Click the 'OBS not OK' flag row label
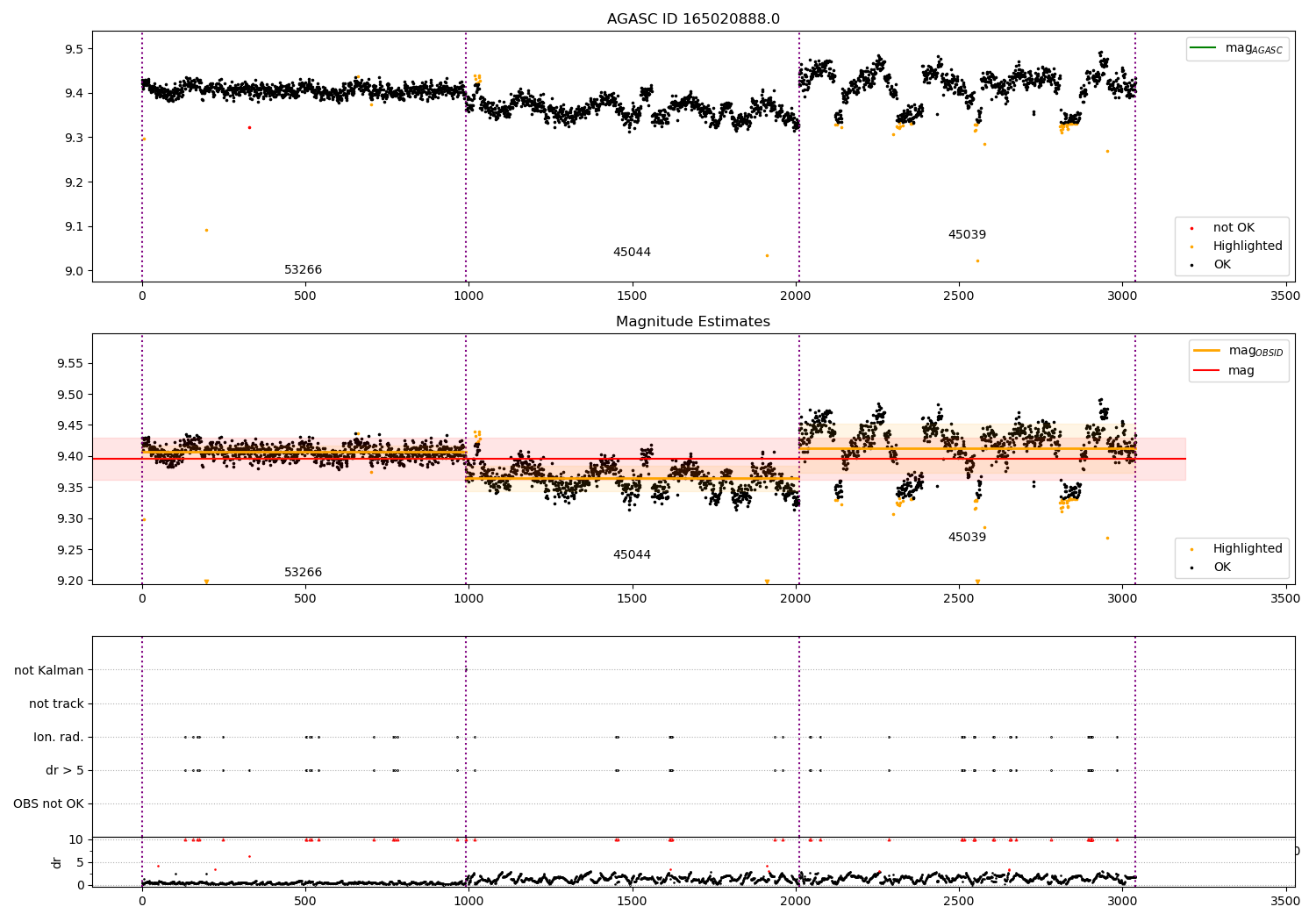The height and width of the screenshot is (921, 1316). click(48, 804)
